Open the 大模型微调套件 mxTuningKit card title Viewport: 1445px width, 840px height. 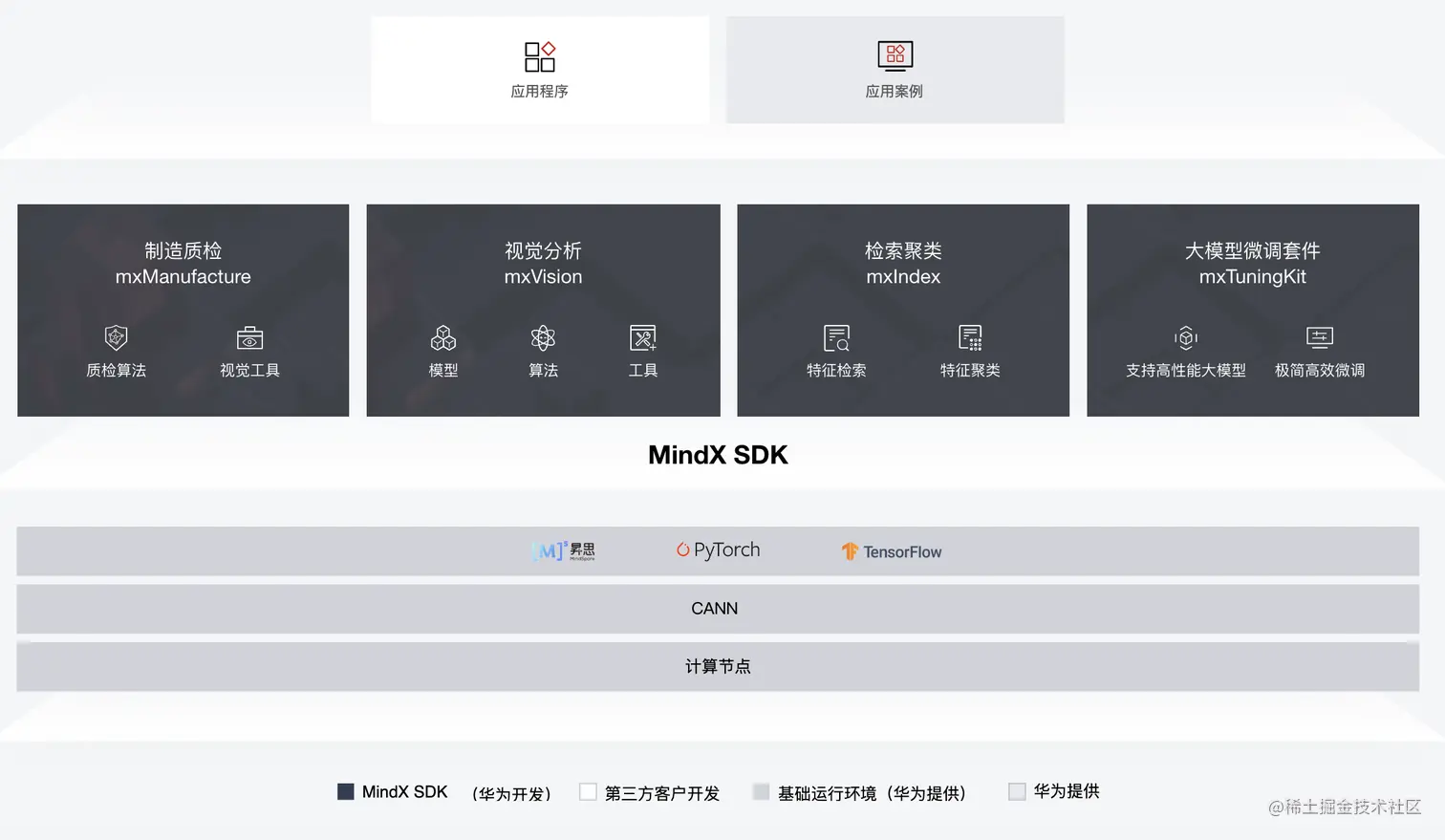click(1253, 264)
